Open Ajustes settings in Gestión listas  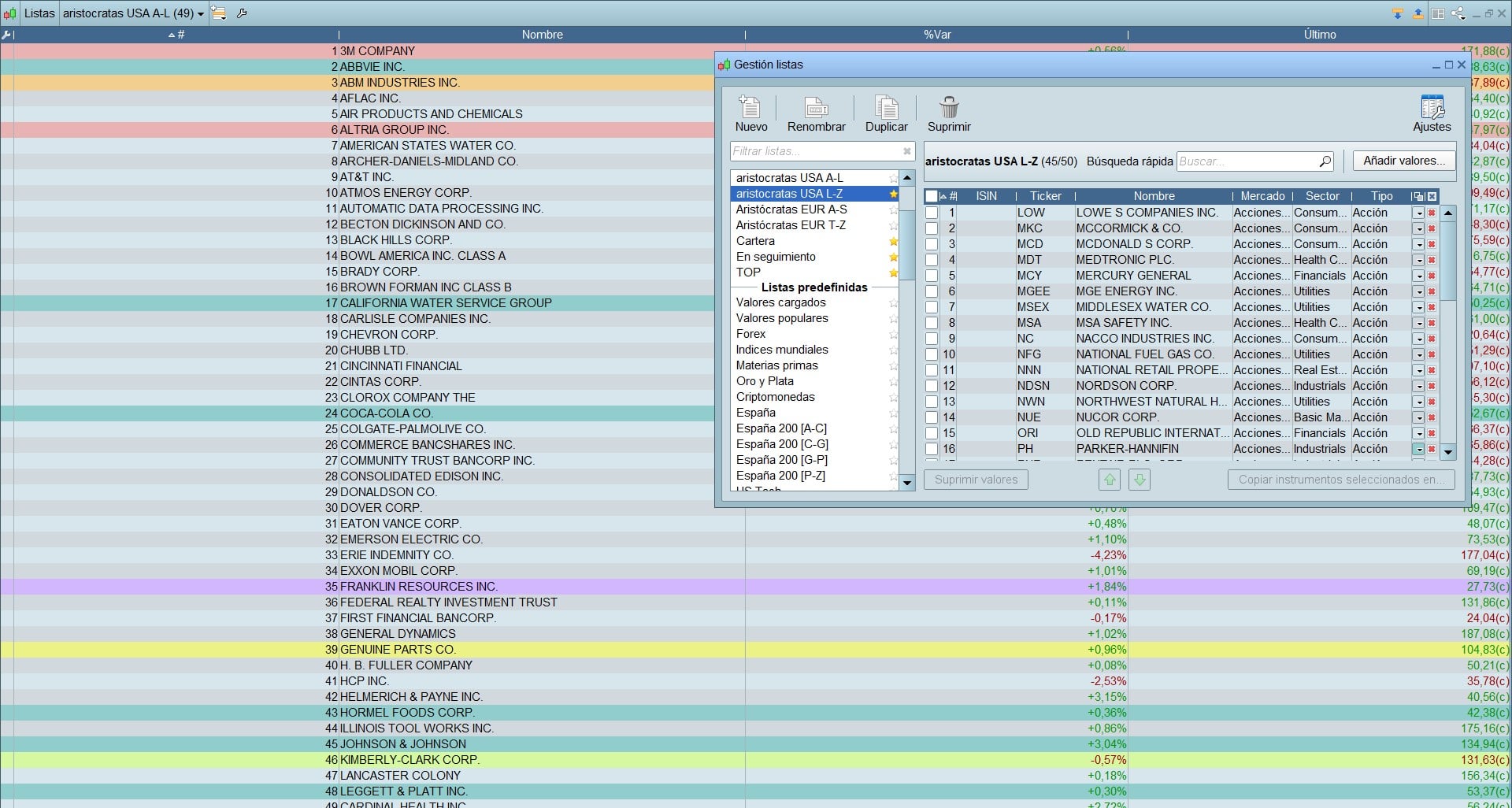point(1432,113)
